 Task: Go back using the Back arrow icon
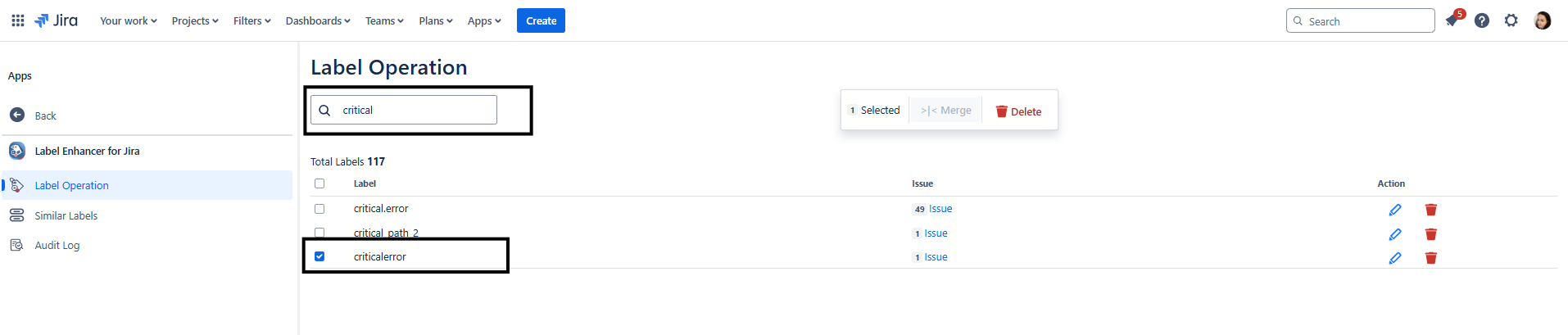coord(17,115)
